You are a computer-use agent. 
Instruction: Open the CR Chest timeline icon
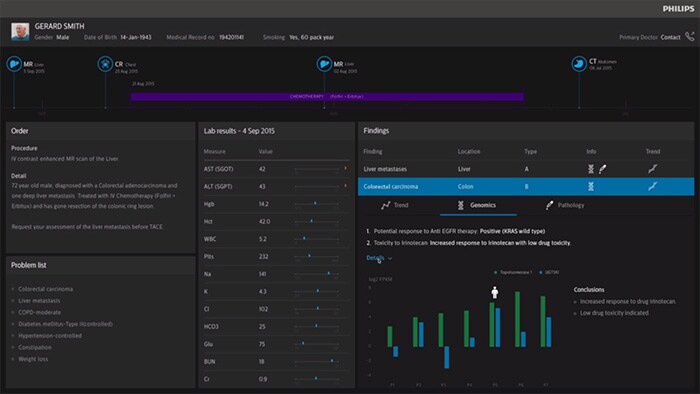pos(105,64)
